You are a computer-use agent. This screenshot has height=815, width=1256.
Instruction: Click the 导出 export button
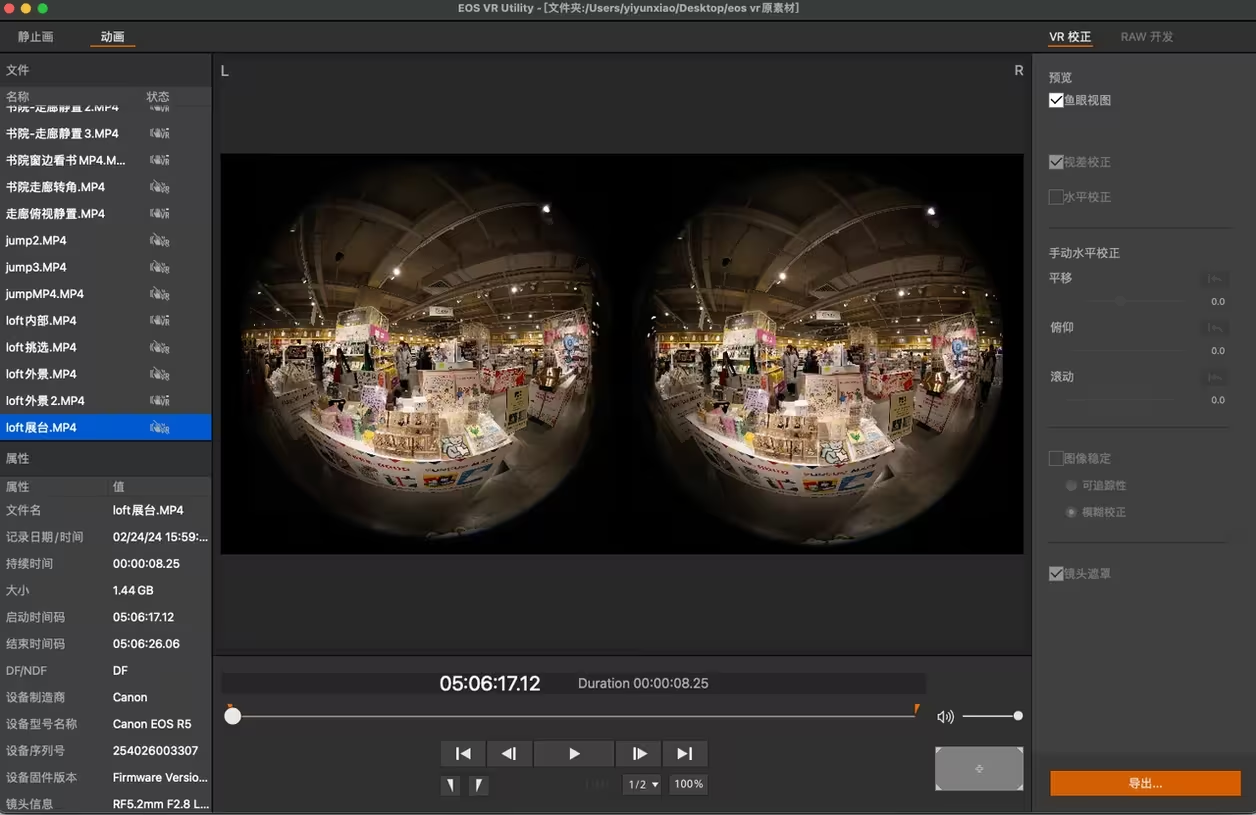tap(1145, 783)
